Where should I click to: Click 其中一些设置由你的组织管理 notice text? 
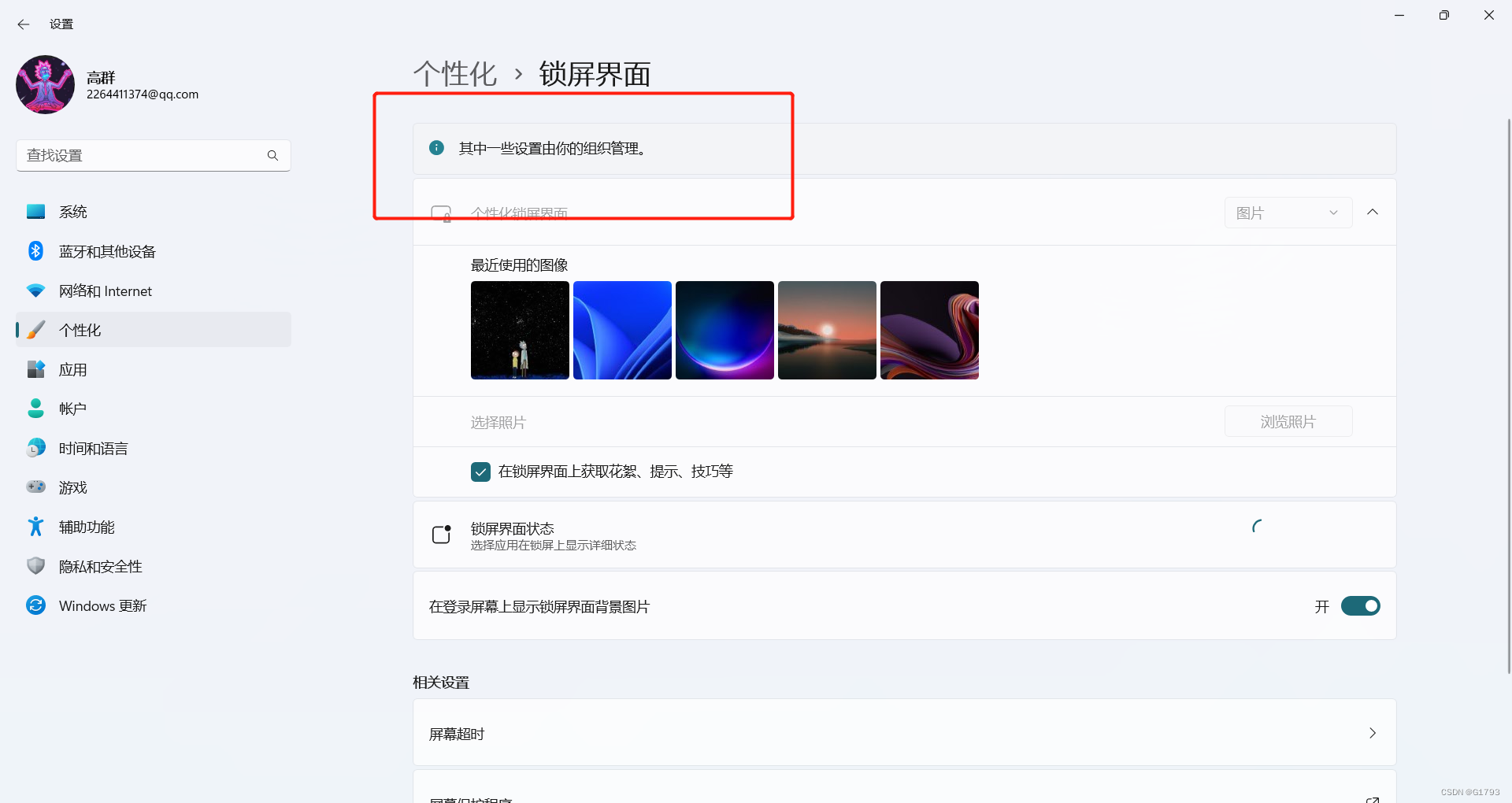coord(554,149)
